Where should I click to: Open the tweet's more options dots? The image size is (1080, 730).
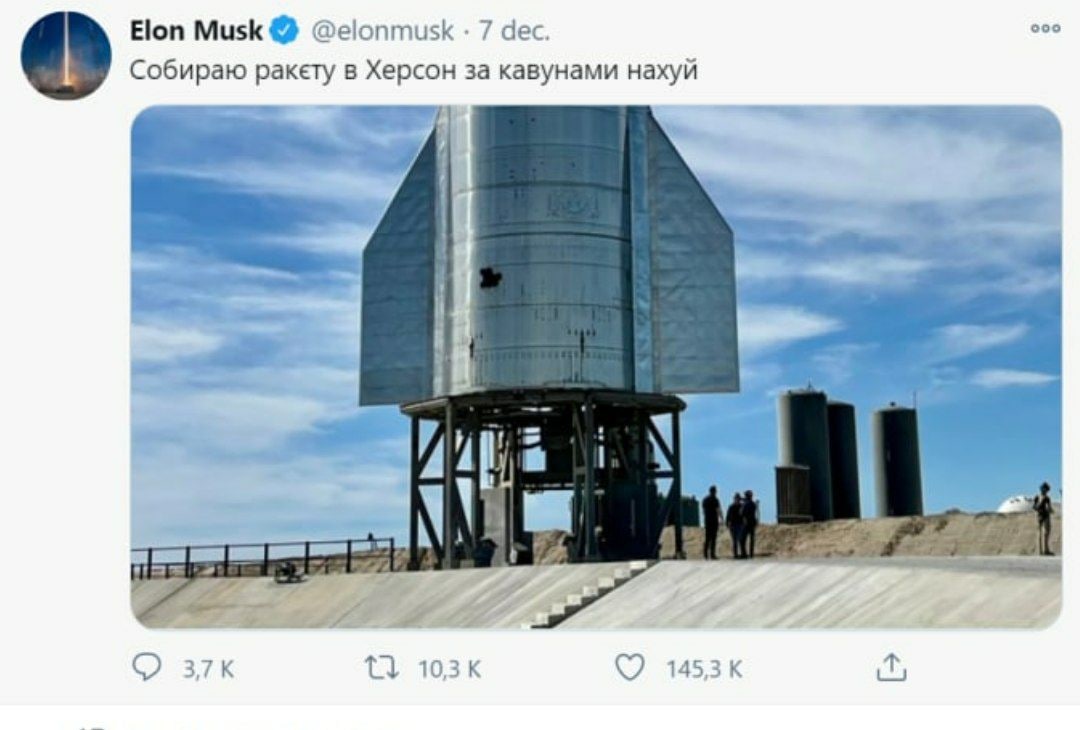click(1045, 28)
